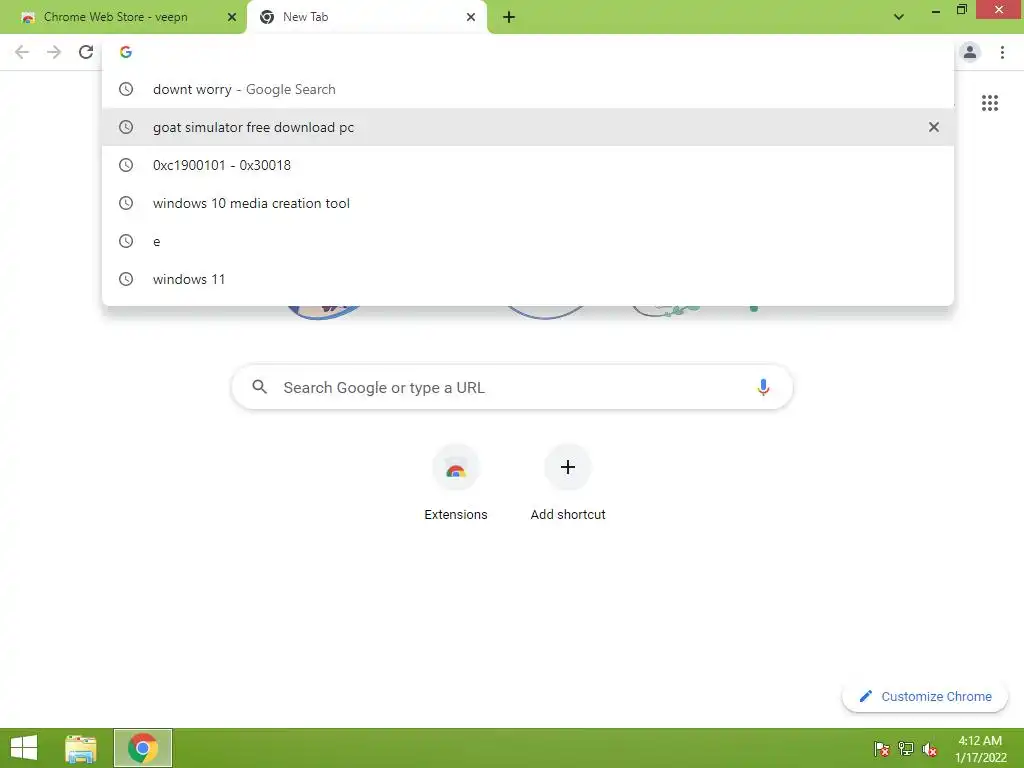Open the Chrome profile avatar menu
This screenshot has width=1024, height=768.
coord(970,52)
